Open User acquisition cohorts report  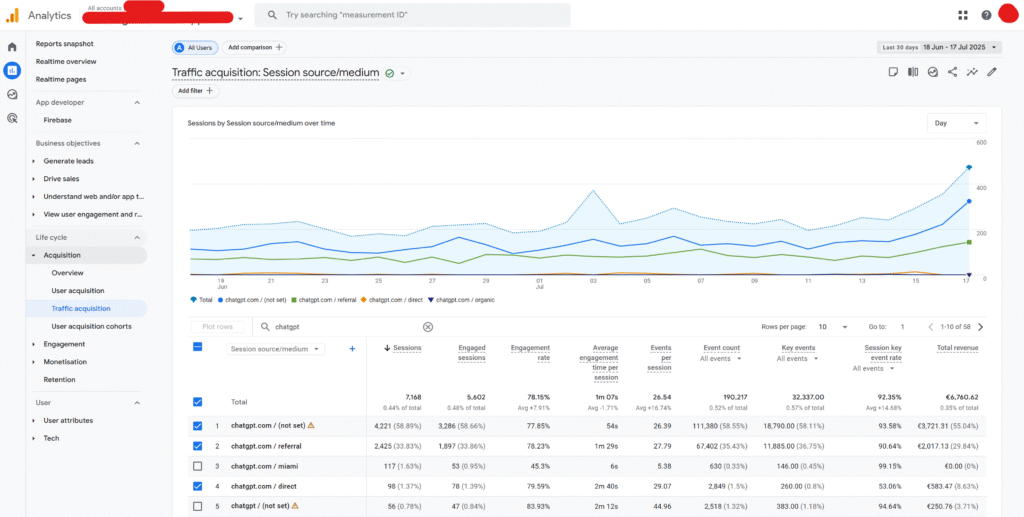[x=91, y=326]
